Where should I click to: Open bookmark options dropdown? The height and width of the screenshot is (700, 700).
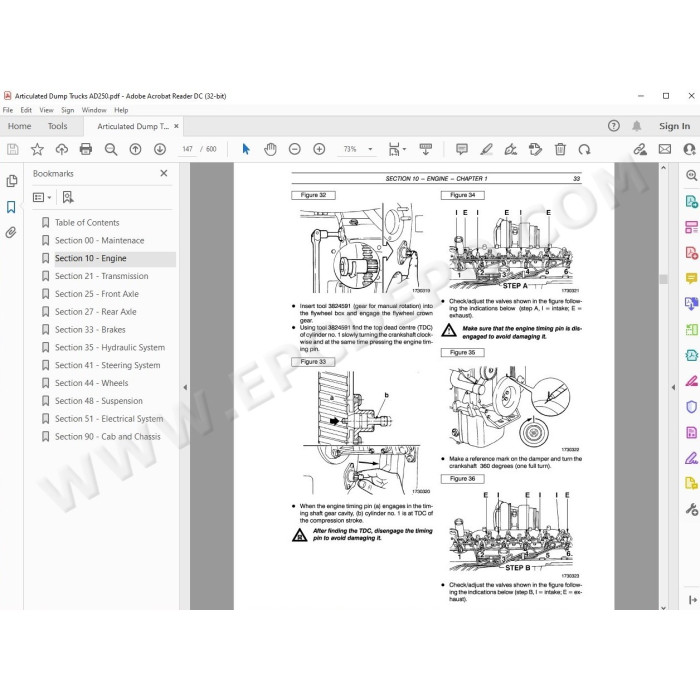coord(42,197)
